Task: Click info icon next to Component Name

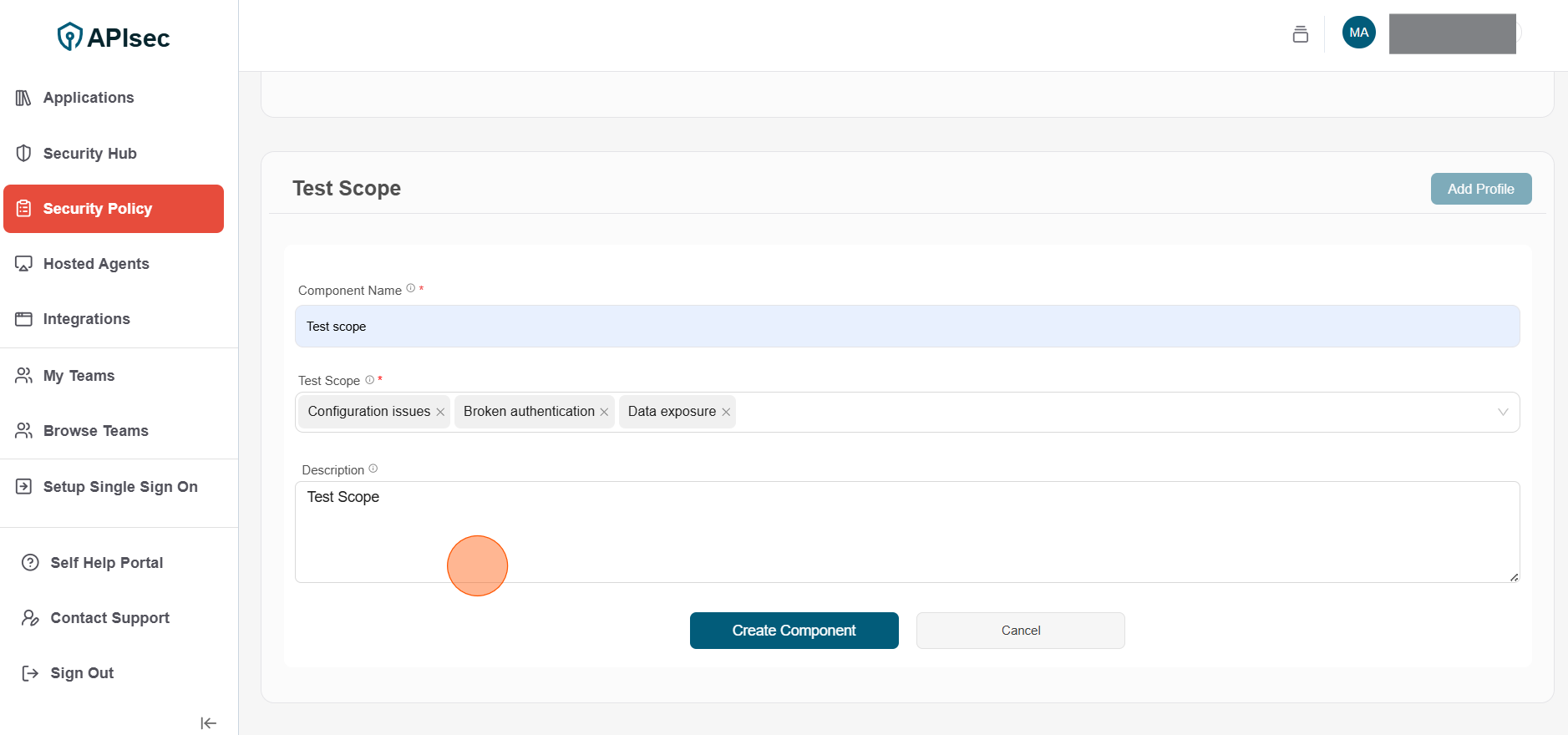Action: [410, 289]
